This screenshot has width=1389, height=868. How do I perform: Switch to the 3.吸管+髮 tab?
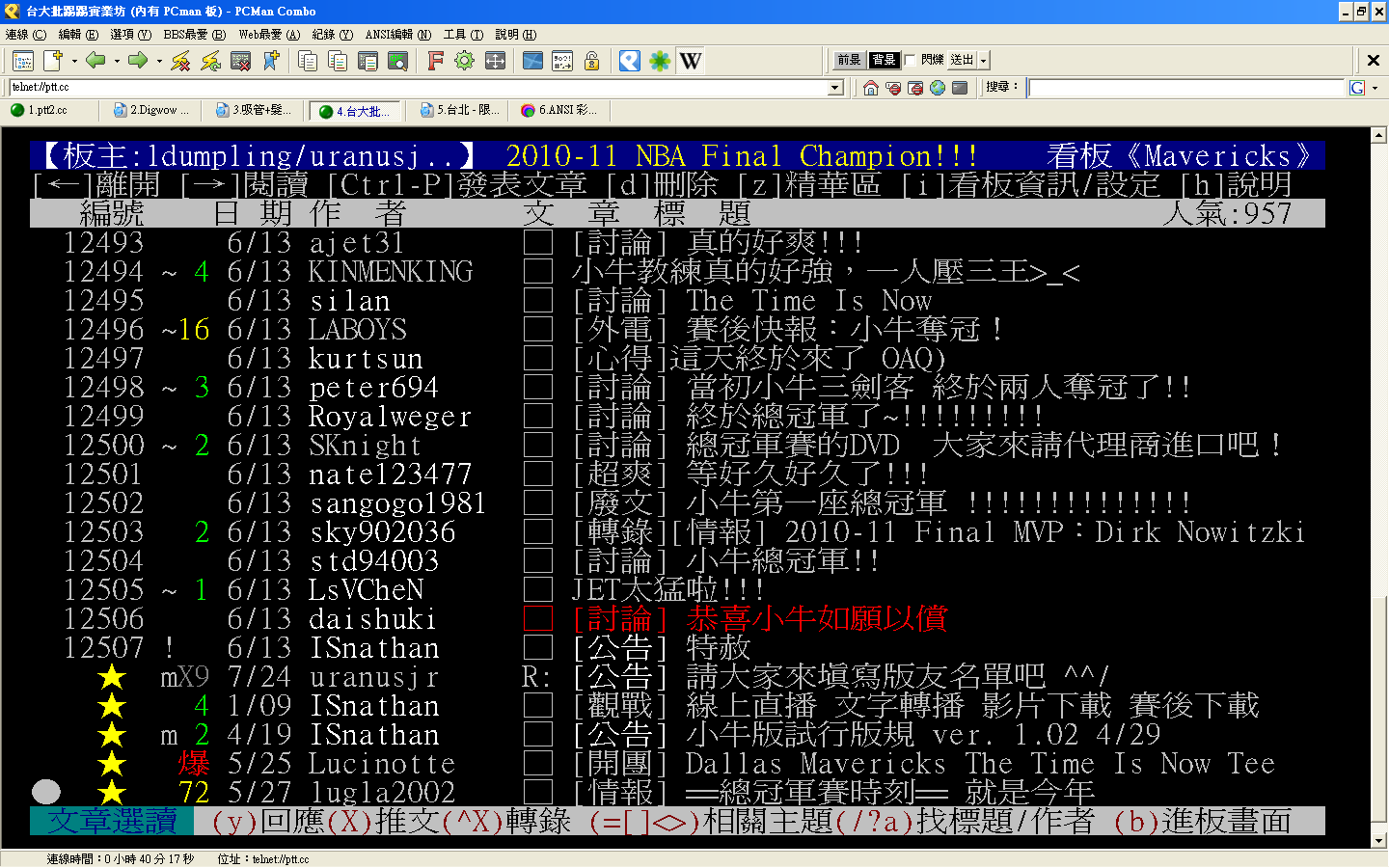(254, 110)
